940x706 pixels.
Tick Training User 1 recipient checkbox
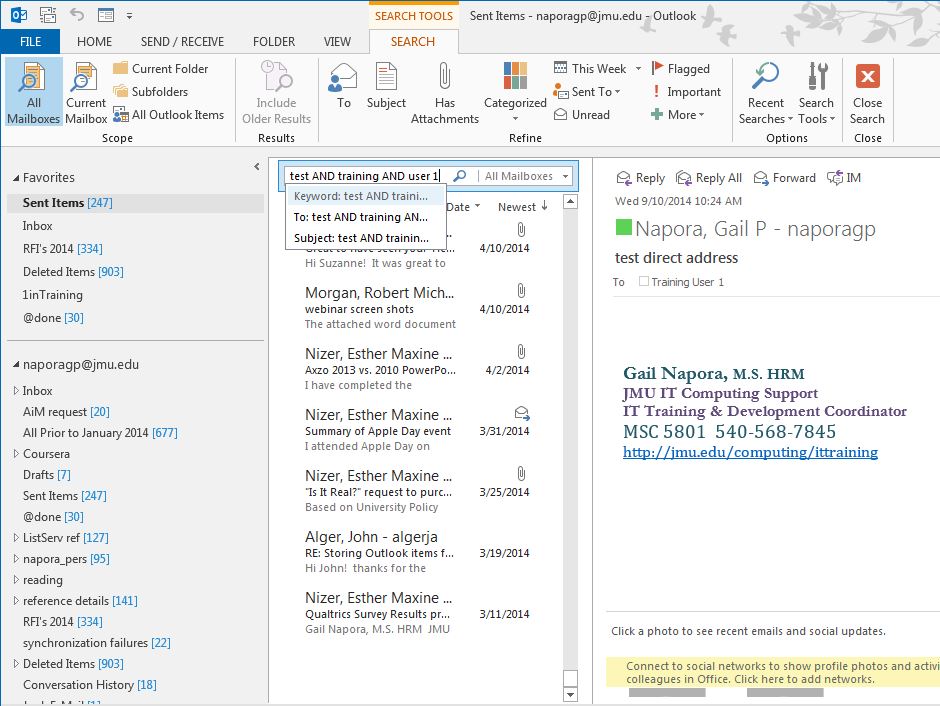pos(644,281)
